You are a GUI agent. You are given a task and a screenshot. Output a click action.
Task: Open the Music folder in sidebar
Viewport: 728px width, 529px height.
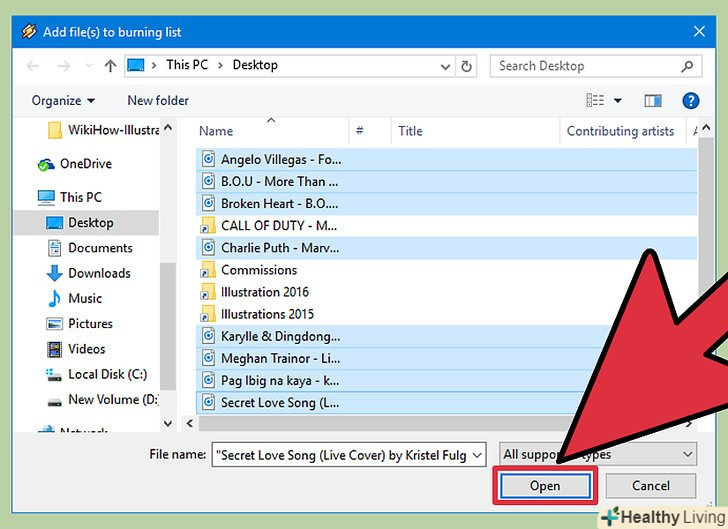pyautogui.click(x=84, y=298)
